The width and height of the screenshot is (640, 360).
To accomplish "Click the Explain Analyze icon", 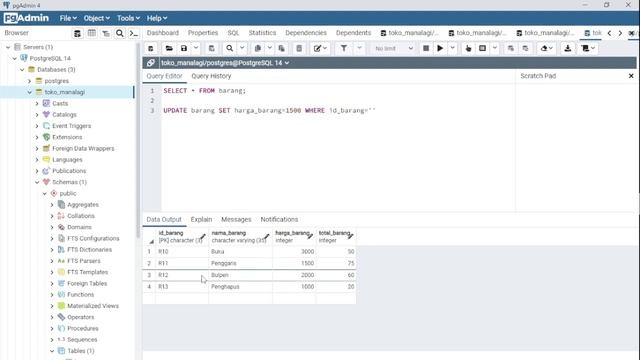I will pyautogui.click(x=482, y=48).
